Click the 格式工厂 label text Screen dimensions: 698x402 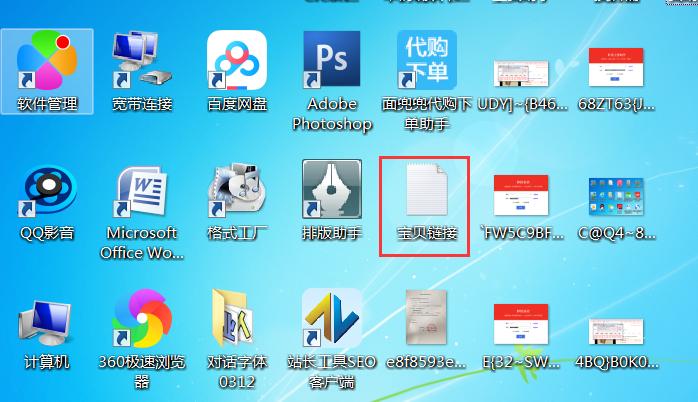(x=237, y=233)
